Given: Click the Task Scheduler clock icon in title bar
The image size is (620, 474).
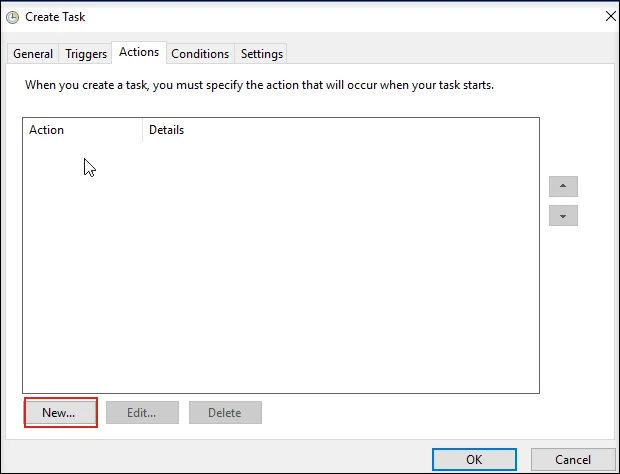Looking at the screenshot, I should [12, 17].
